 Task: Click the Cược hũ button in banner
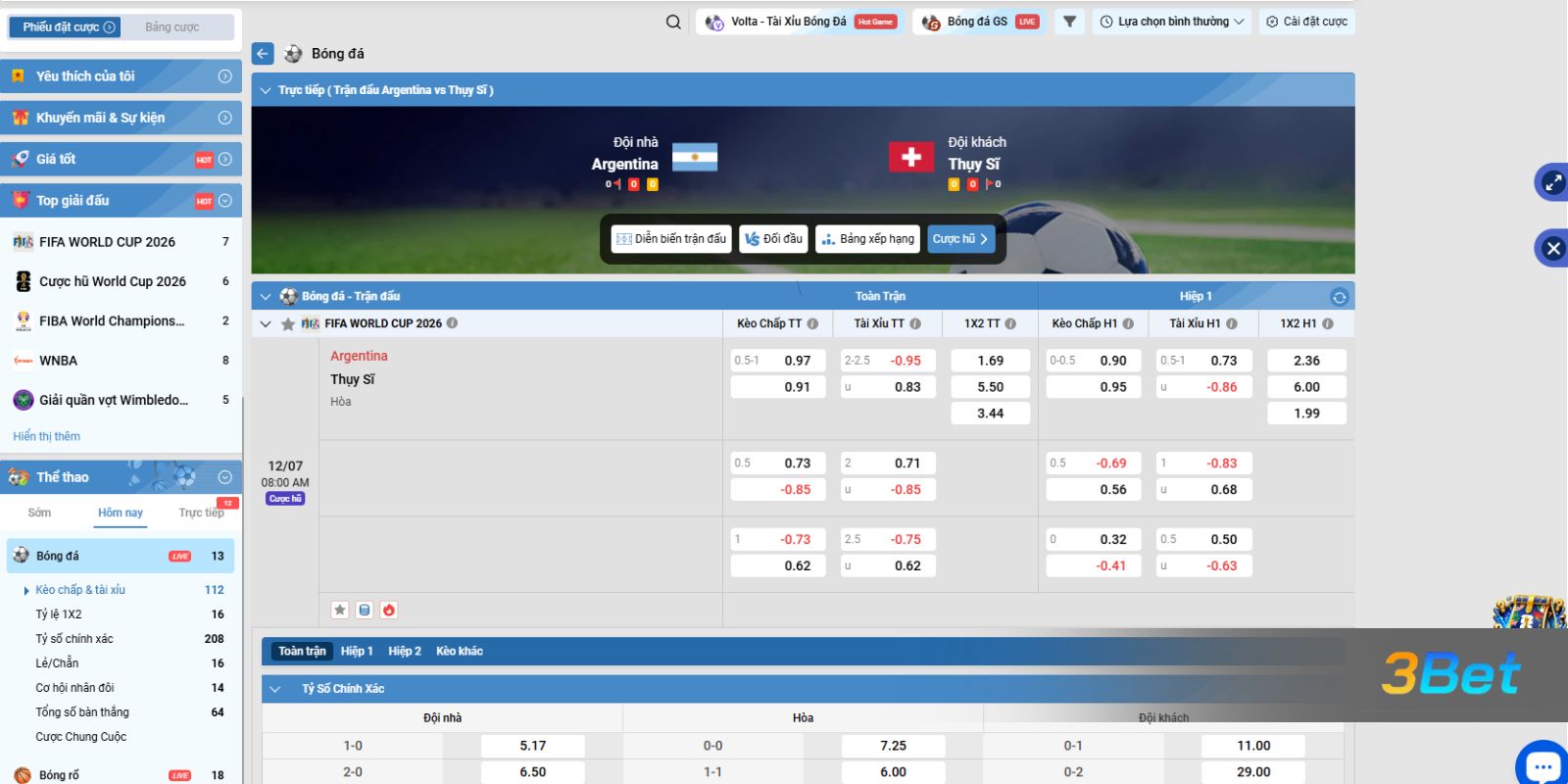(960, 239)
